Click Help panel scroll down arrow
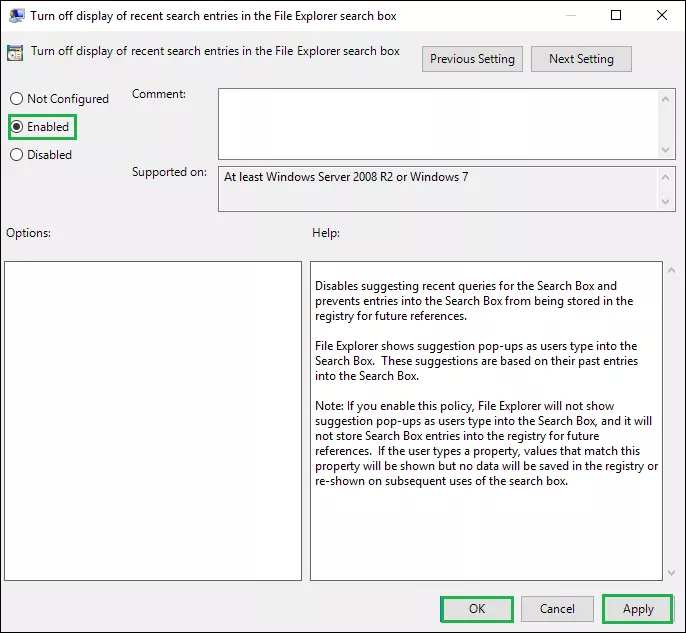 (x=672, y=573)
